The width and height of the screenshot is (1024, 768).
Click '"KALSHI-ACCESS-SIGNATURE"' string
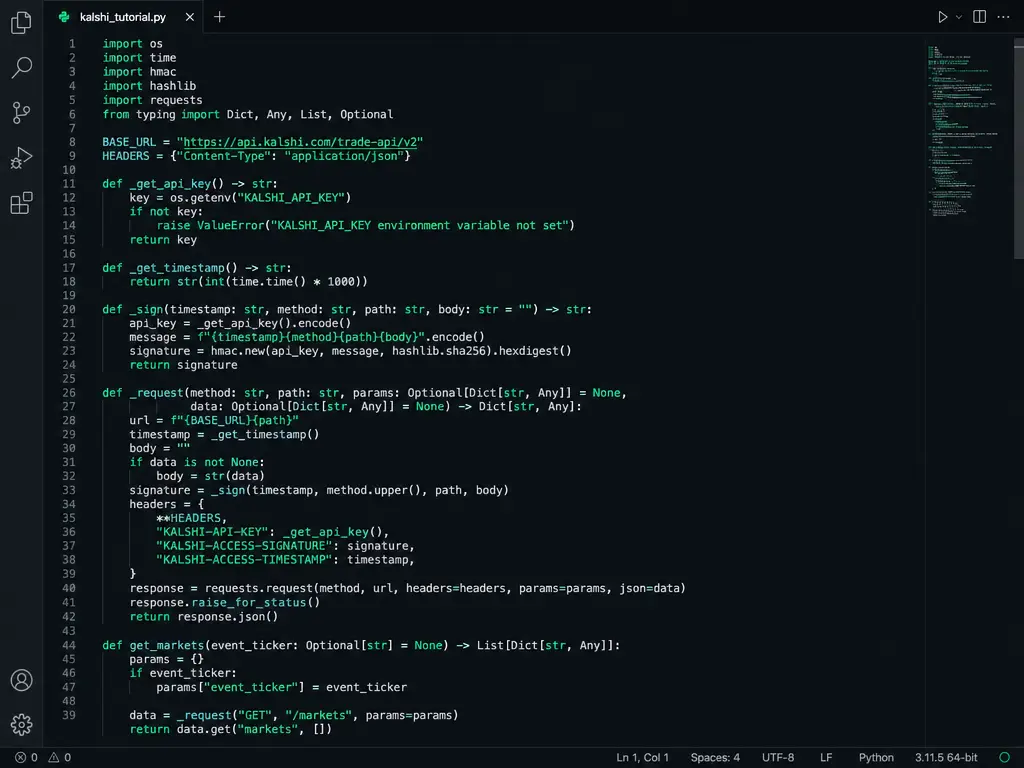245,545
